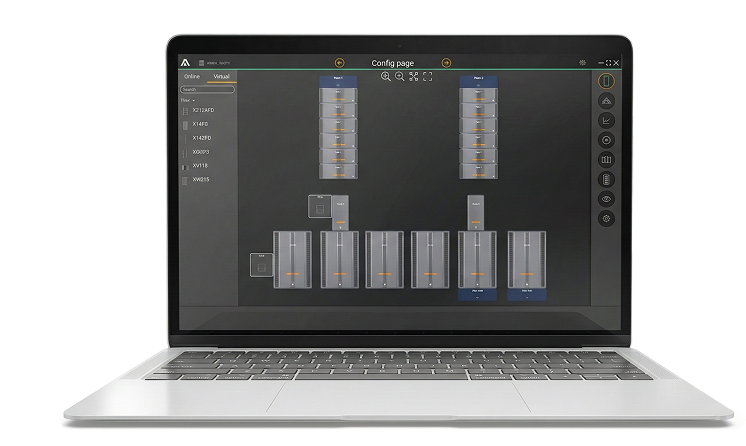Switch to the Online tab
This screenshot has width=746, height=446.
click(192, 76)
